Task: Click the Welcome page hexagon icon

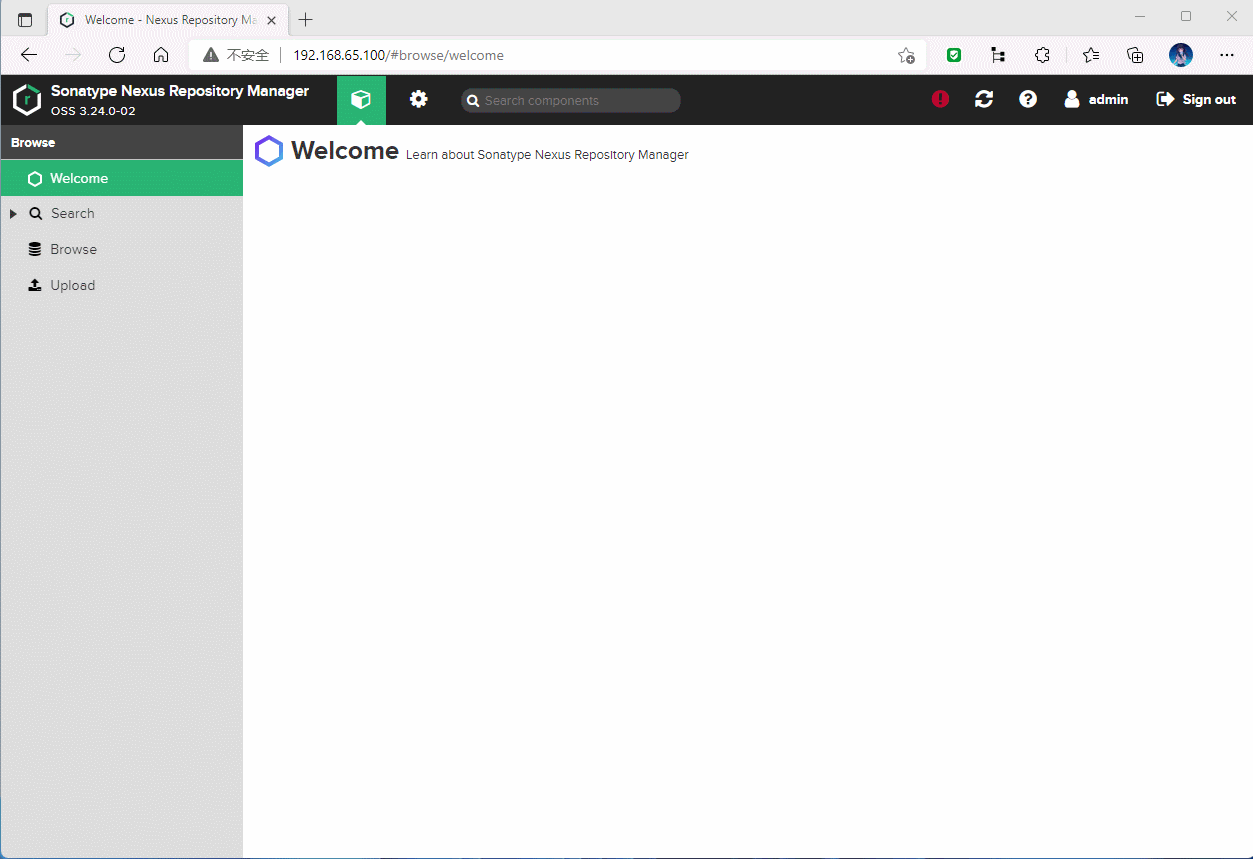Action: [269, 151]
